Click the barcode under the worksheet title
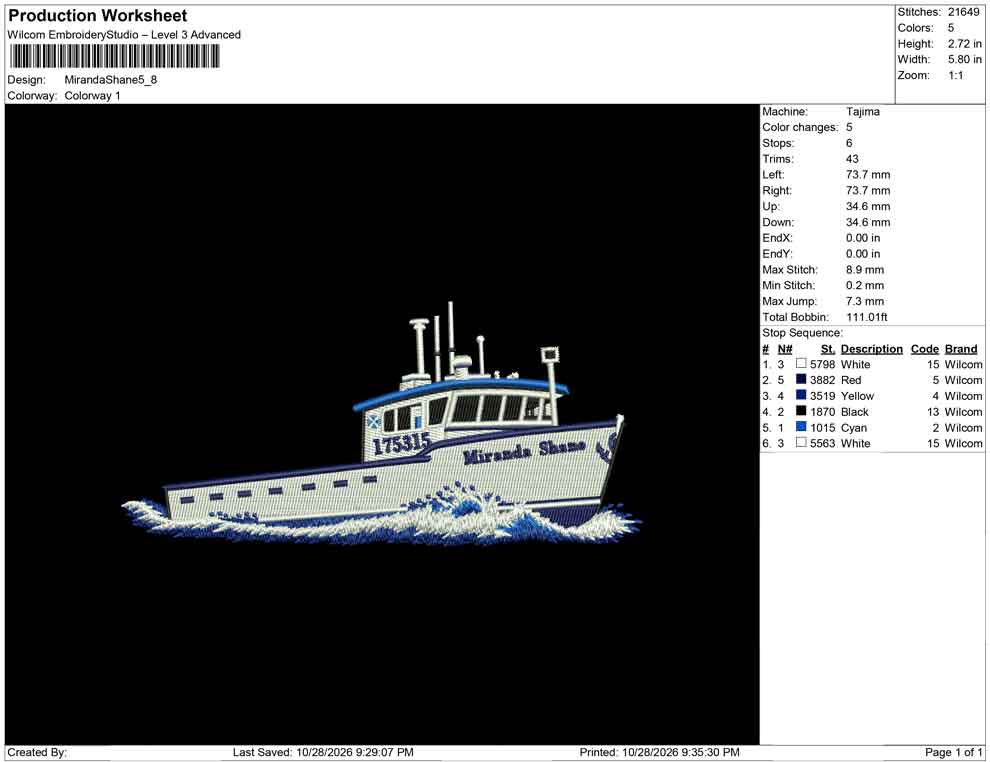 (x=114, y=56)
